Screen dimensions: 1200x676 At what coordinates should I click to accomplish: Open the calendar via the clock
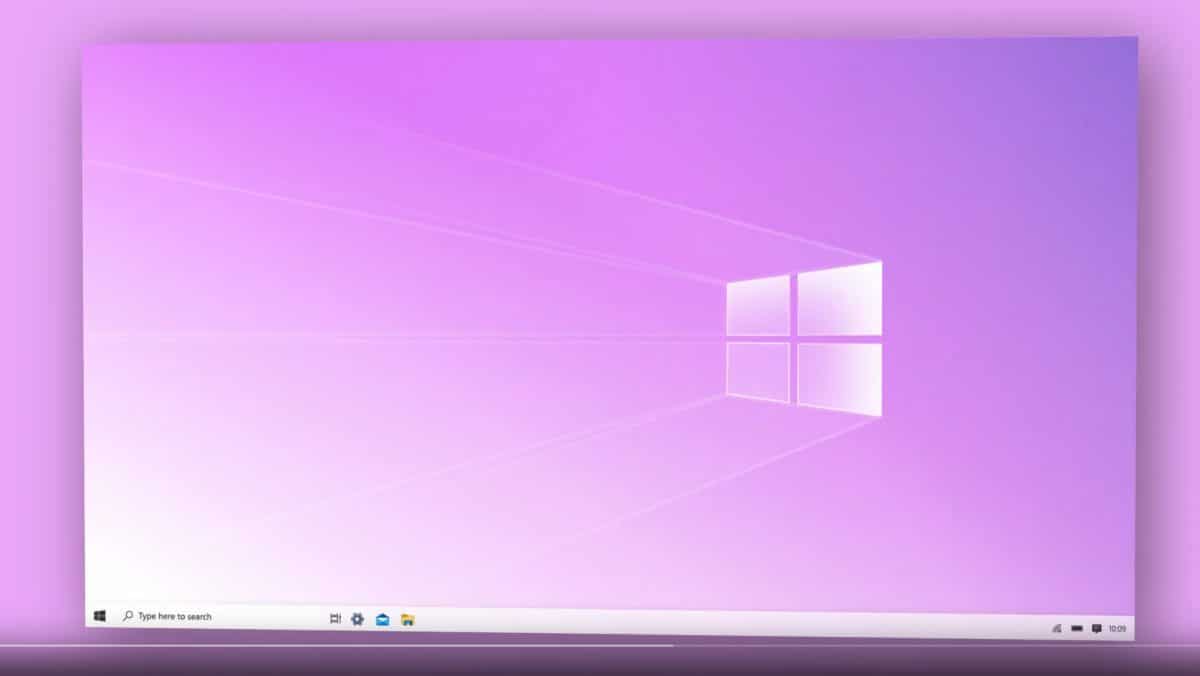[1118, 627]
